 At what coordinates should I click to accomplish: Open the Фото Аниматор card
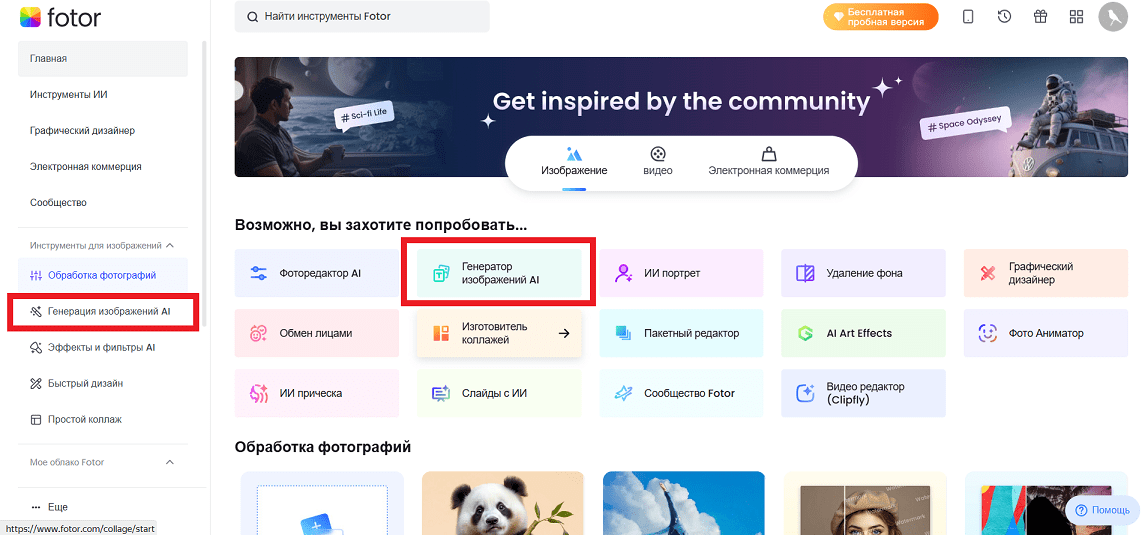click(x=1045, y=333)
